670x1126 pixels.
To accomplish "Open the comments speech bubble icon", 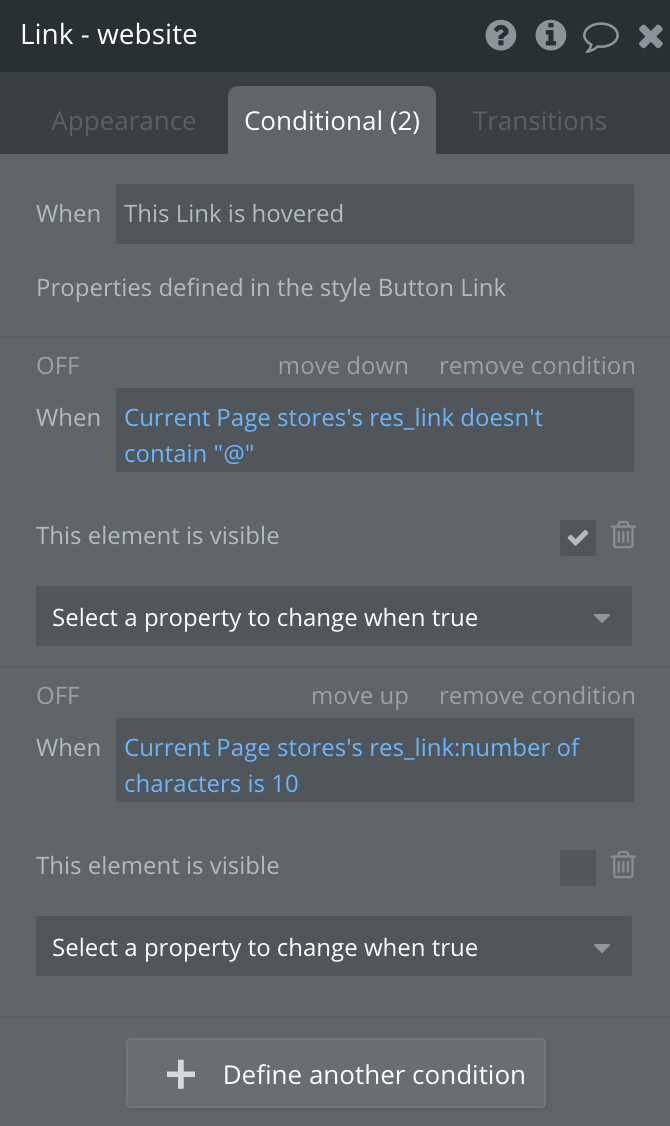I will (600, 38).
